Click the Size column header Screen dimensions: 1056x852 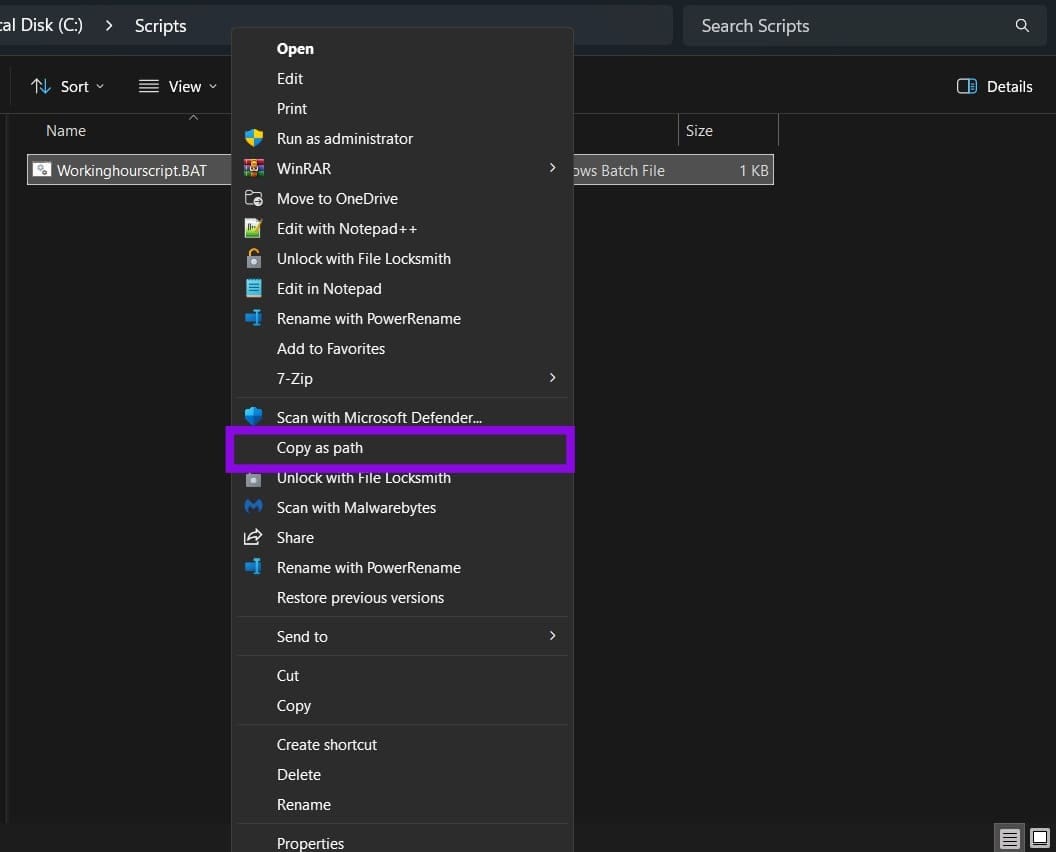(x=699, y=131)
